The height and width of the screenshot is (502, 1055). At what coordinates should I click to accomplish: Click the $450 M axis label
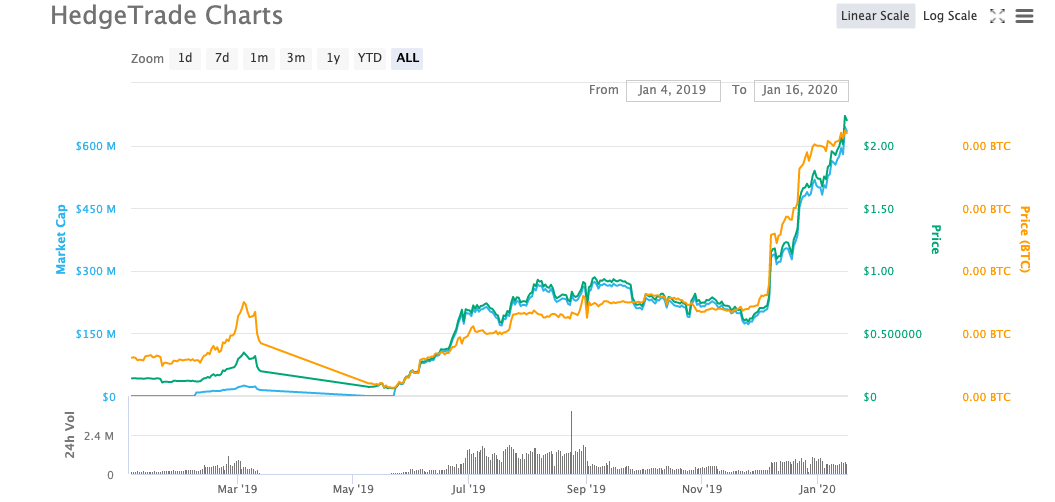[98, 209]
